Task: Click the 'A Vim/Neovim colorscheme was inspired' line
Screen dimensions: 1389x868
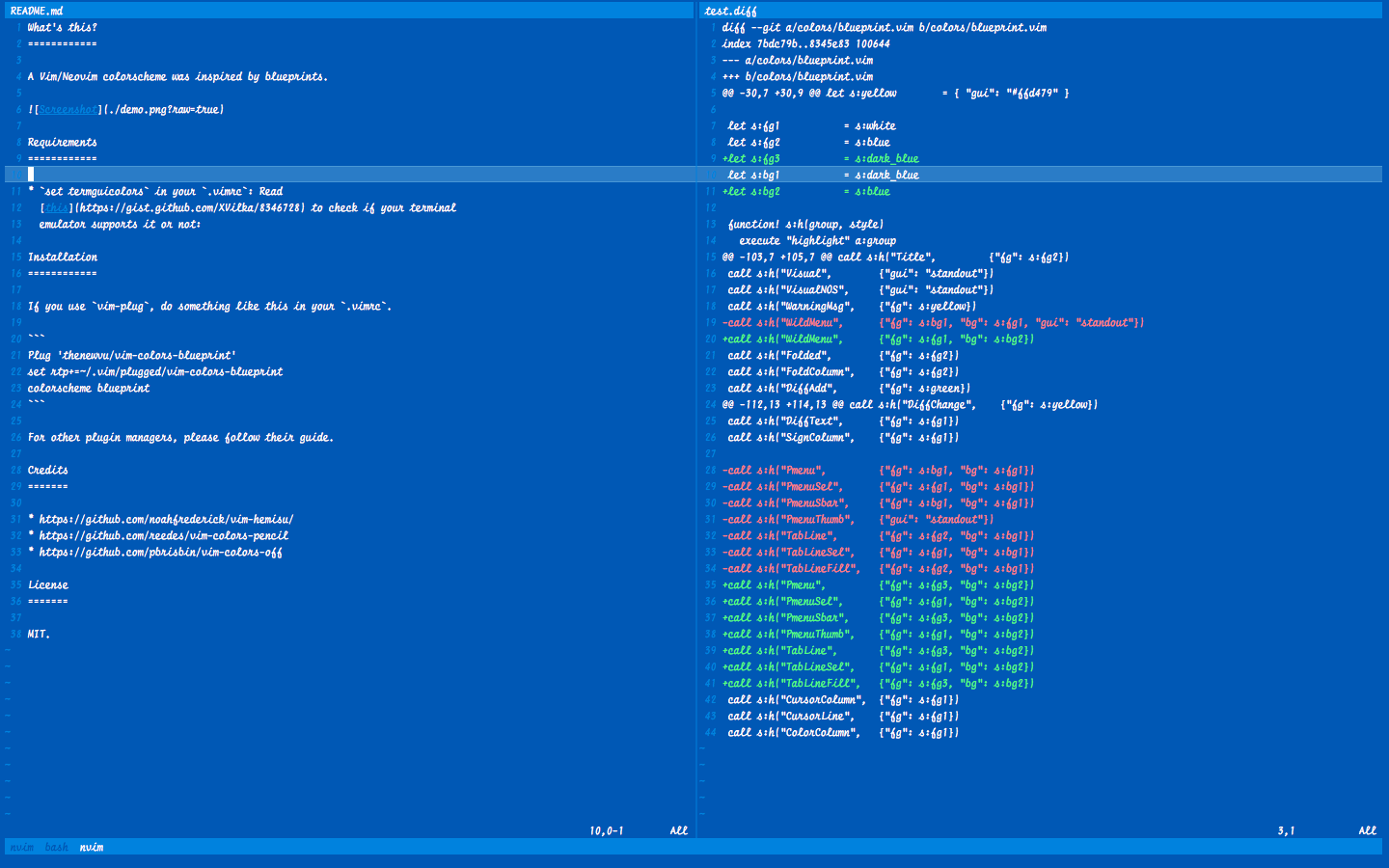Action: pos(177,76)
